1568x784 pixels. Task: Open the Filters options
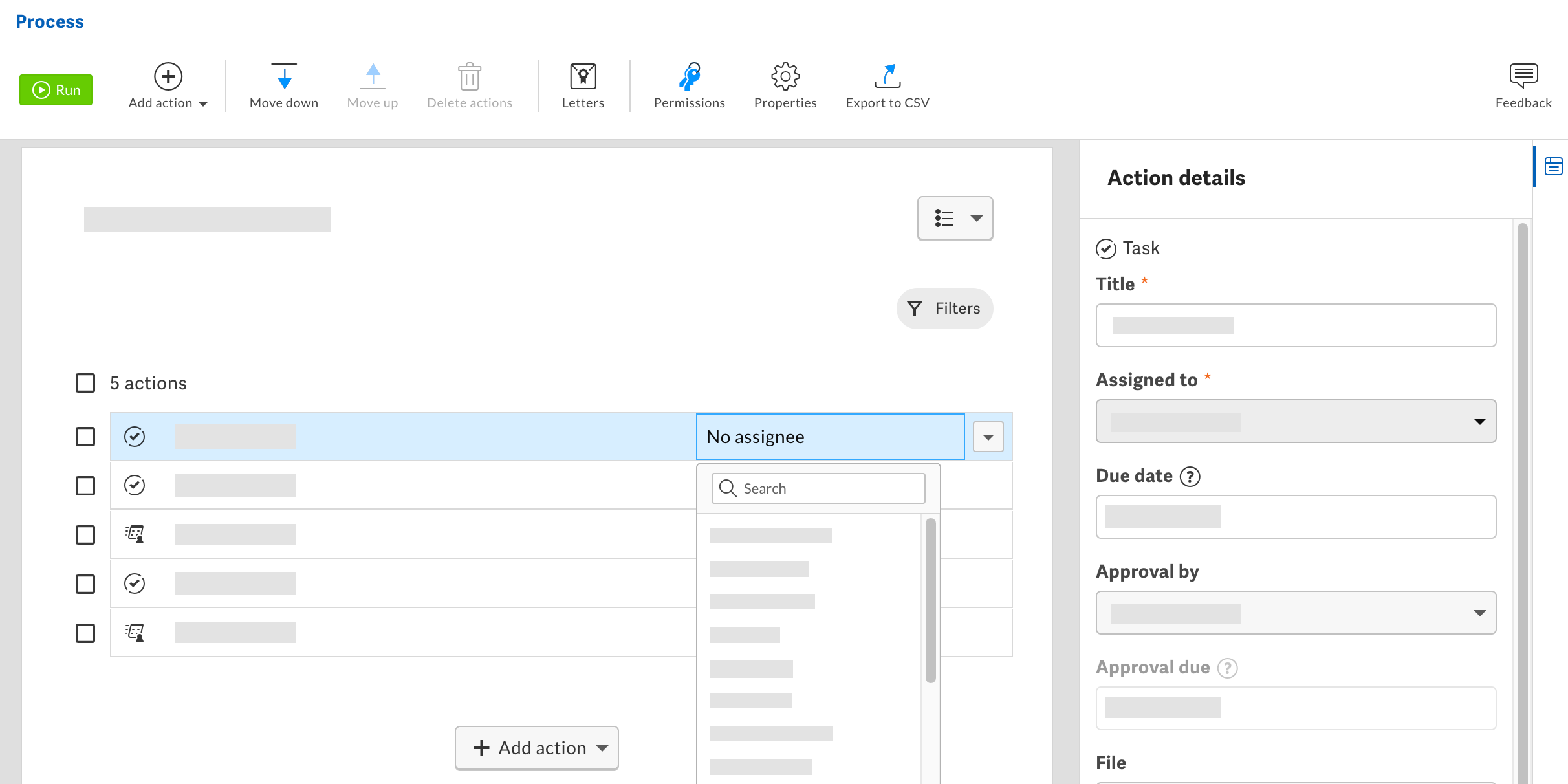(944, 308)
